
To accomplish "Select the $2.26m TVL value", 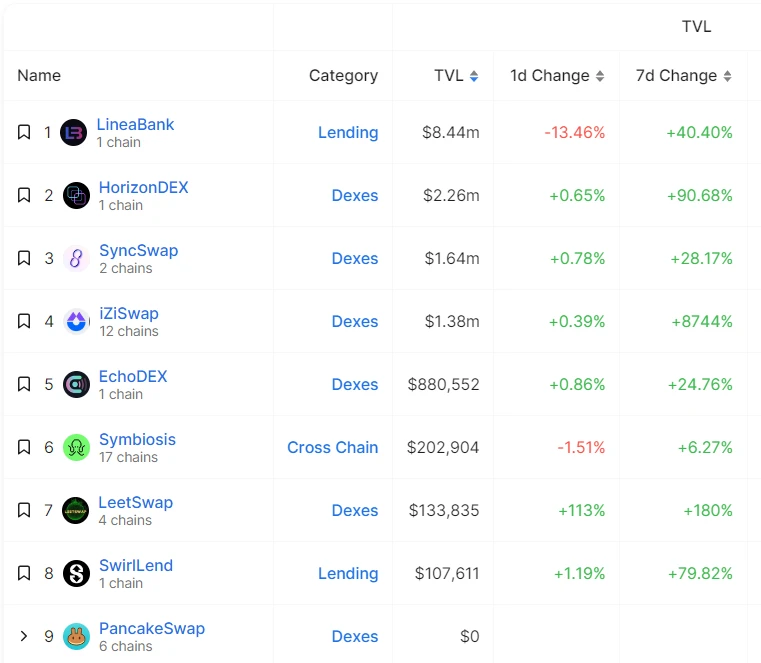I will pos(451,195).
